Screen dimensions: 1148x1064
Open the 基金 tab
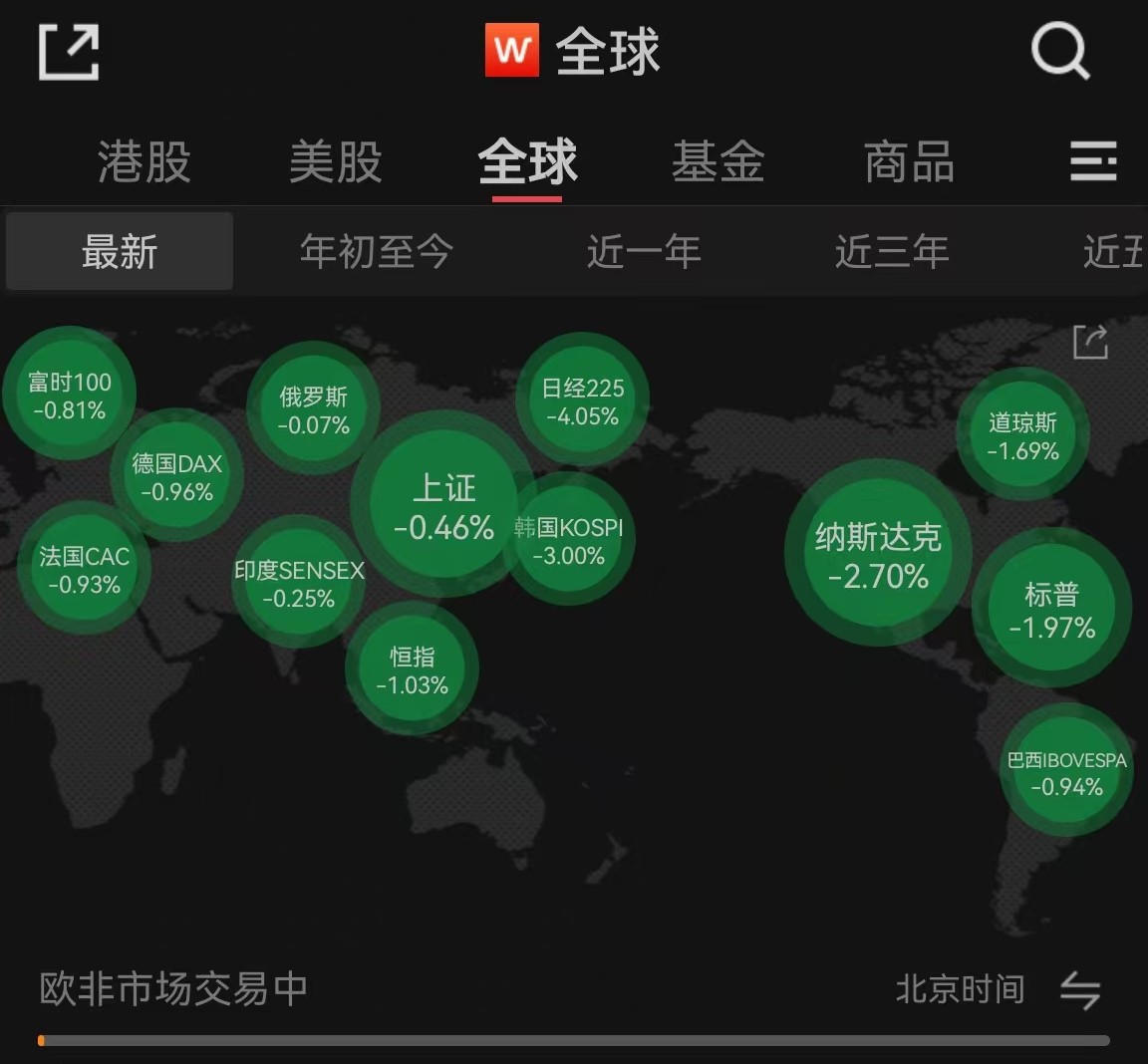[x=718, y=161]
